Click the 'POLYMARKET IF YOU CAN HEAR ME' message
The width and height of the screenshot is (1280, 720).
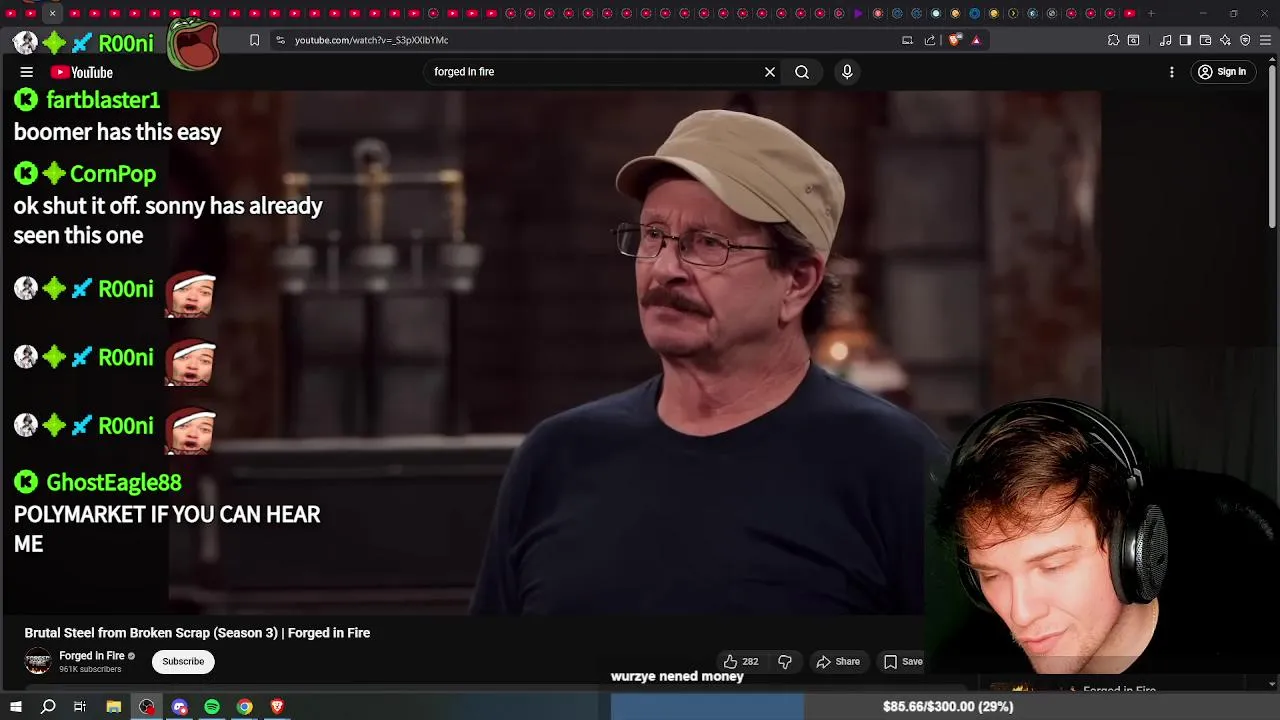(x=167, y=528)
